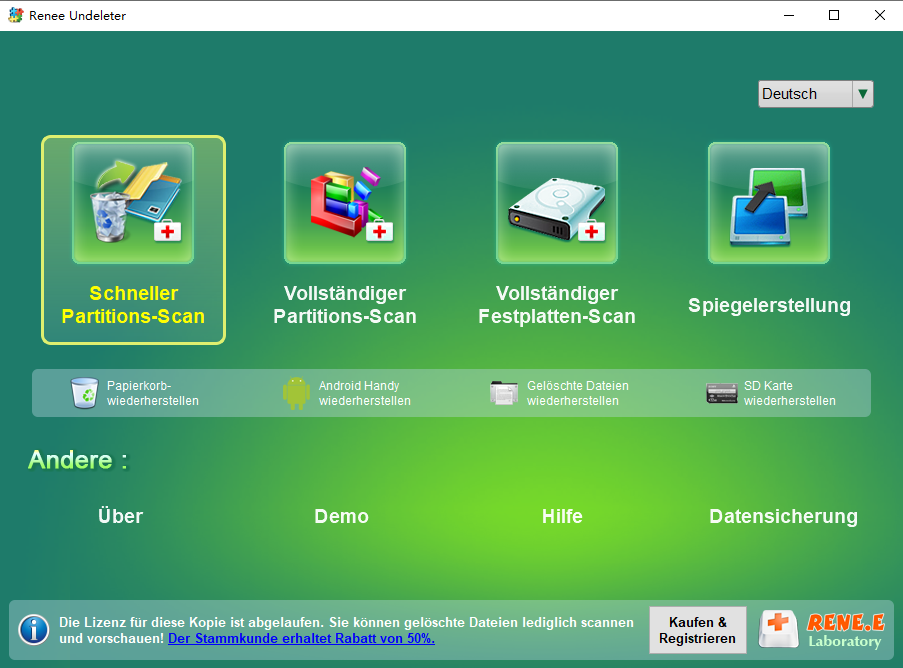Select Schneller Partitions-Scan label

click(x=133, y=305)
